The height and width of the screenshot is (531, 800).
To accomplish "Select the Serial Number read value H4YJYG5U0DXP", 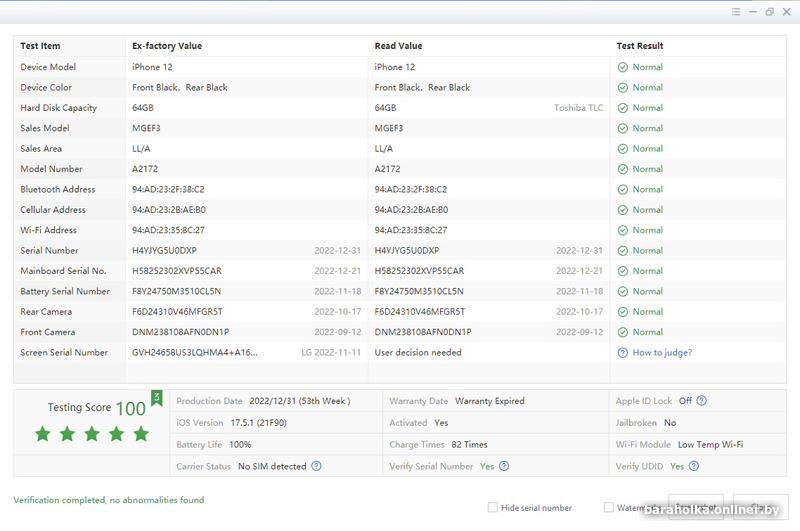I will 407,251.
